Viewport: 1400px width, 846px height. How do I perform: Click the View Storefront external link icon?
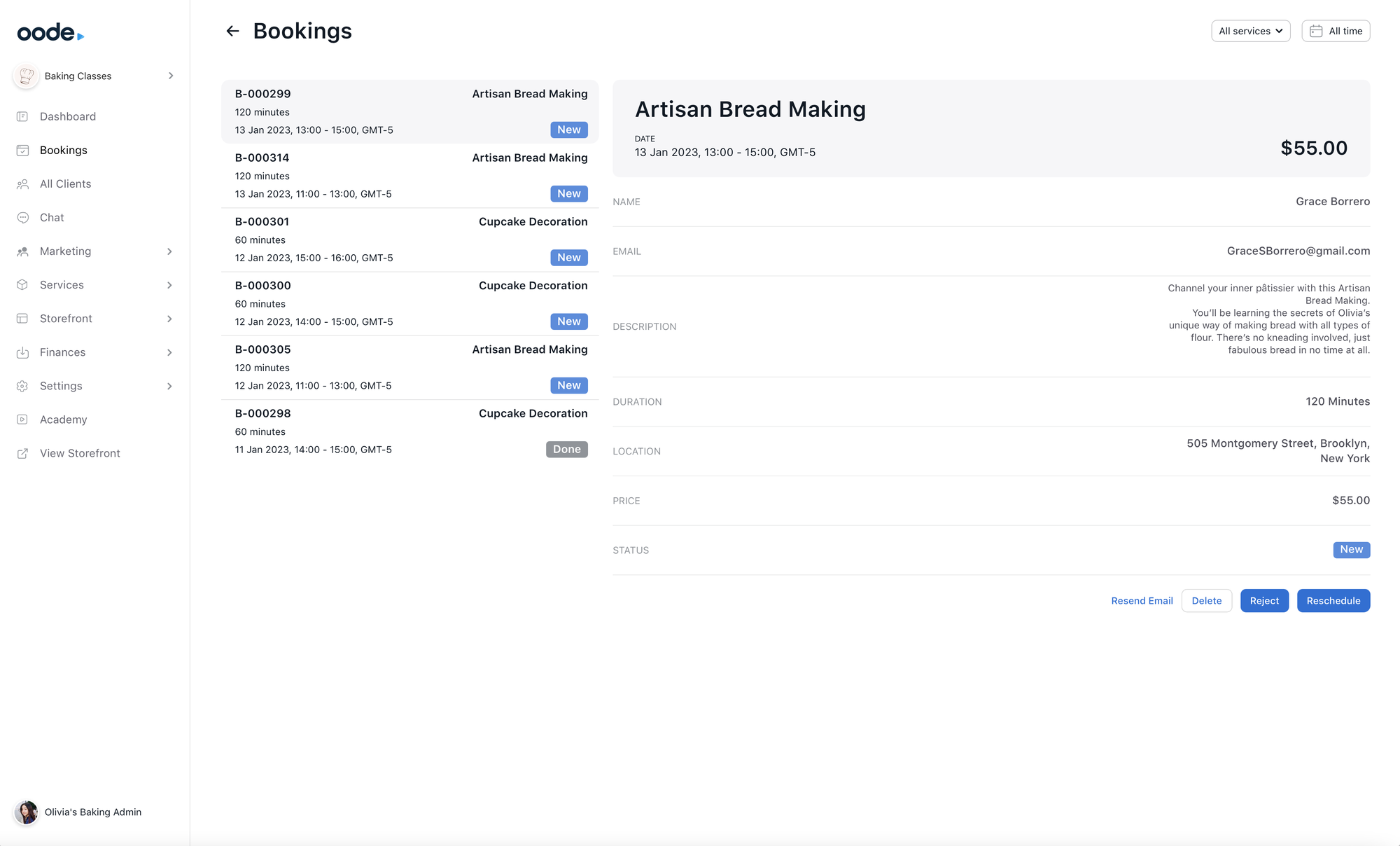coord(22,453)
